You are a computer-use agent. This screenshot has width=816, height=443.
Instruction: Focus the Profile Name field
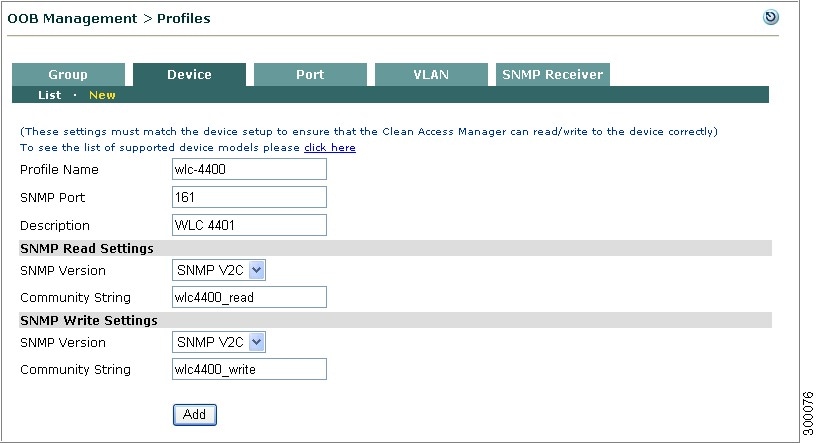point(249,169)
